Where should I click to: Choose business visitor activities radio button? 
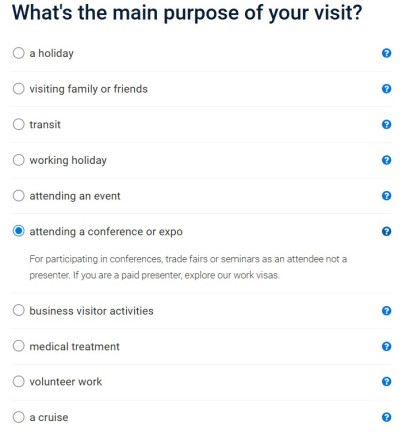click(x=19, y=310)
